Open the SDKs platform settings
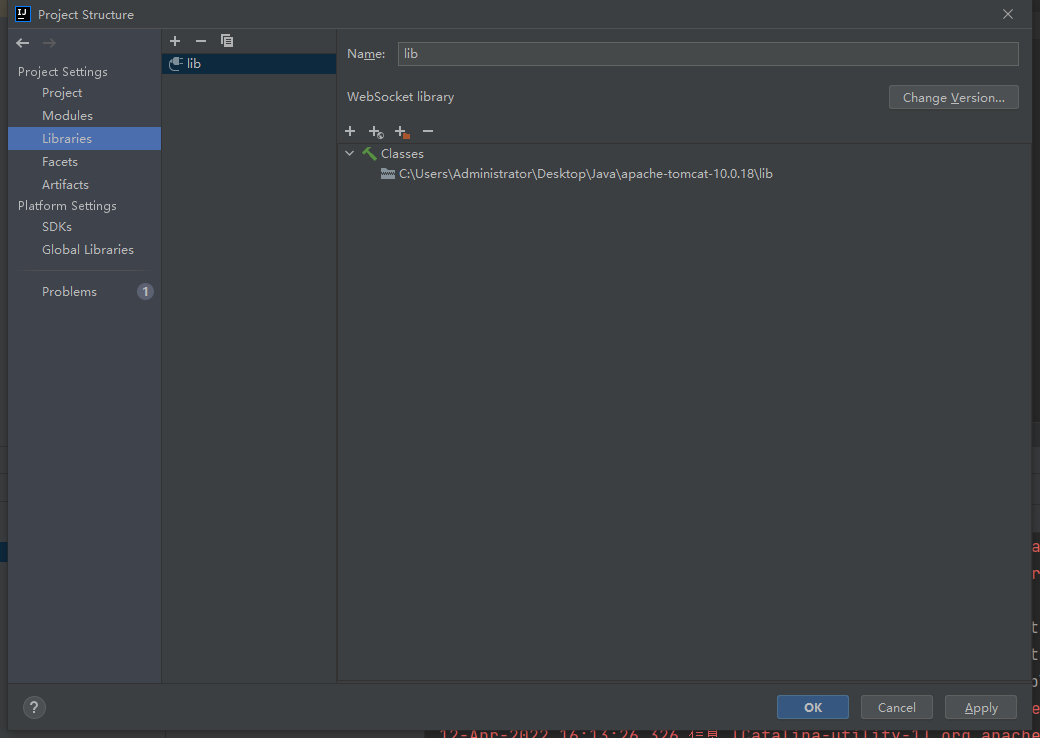This screenshot has height=738, width=1040. click(x=57, y=227)
